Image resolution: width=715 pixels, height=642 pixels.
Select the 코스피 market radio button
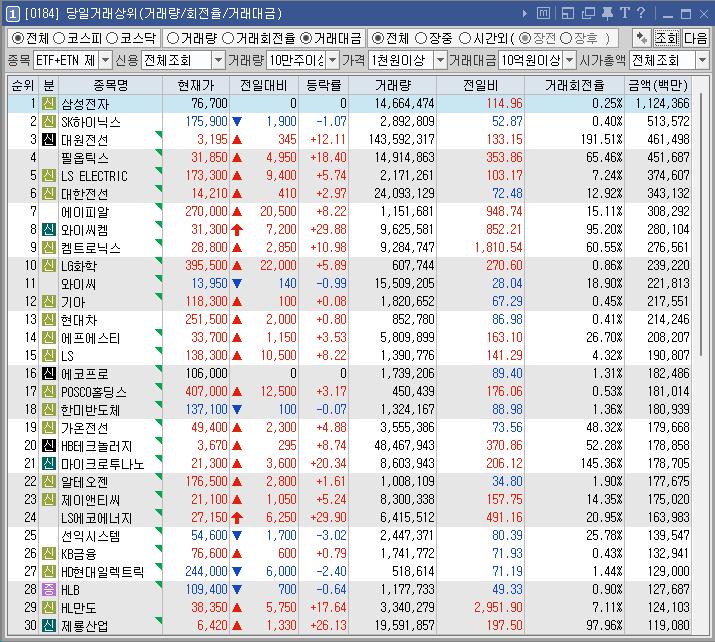point(59,38)
